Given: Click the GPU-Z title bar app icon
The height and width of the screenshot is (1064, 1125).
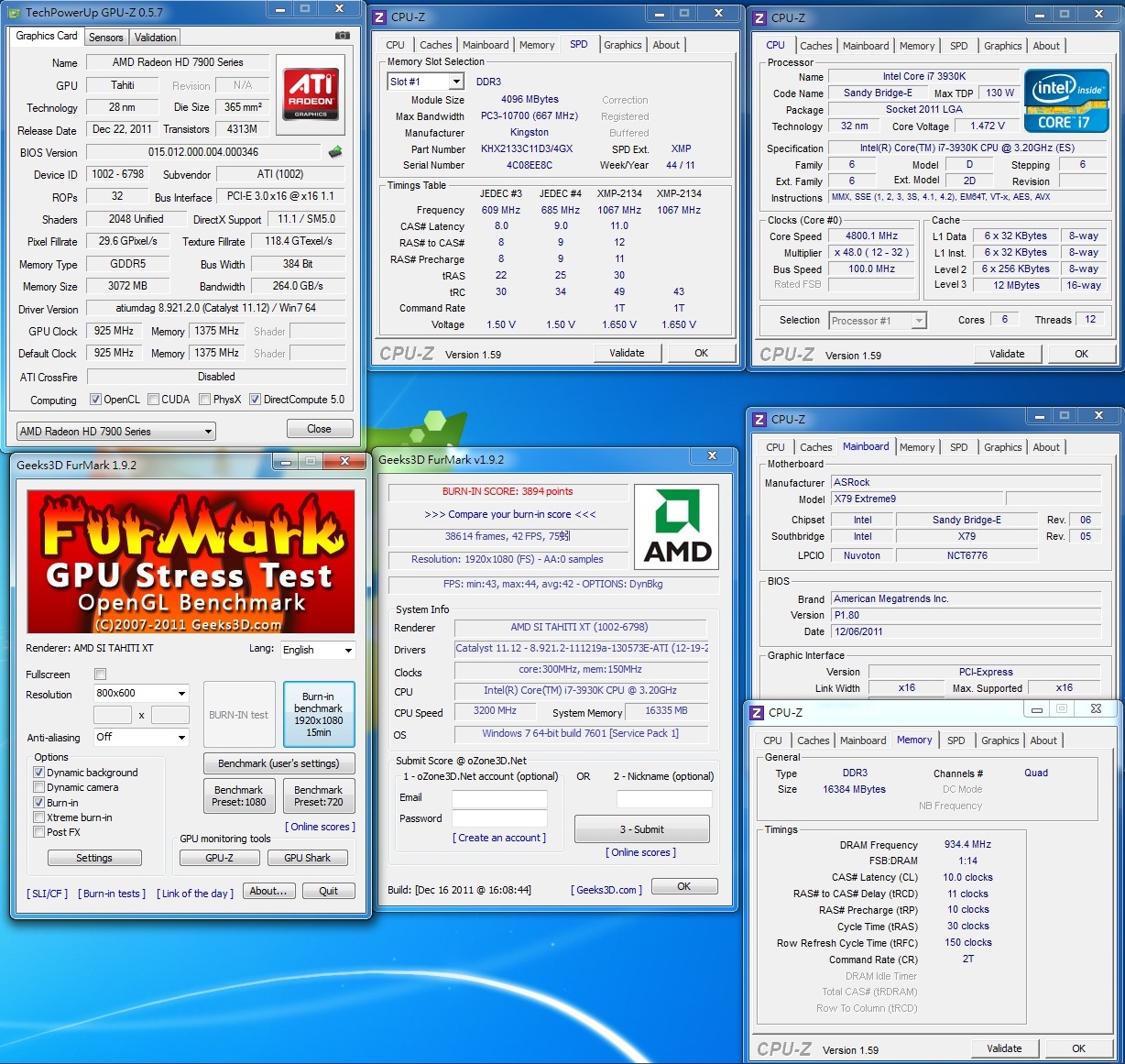Looking at the screenshot, I should [16, 12].
